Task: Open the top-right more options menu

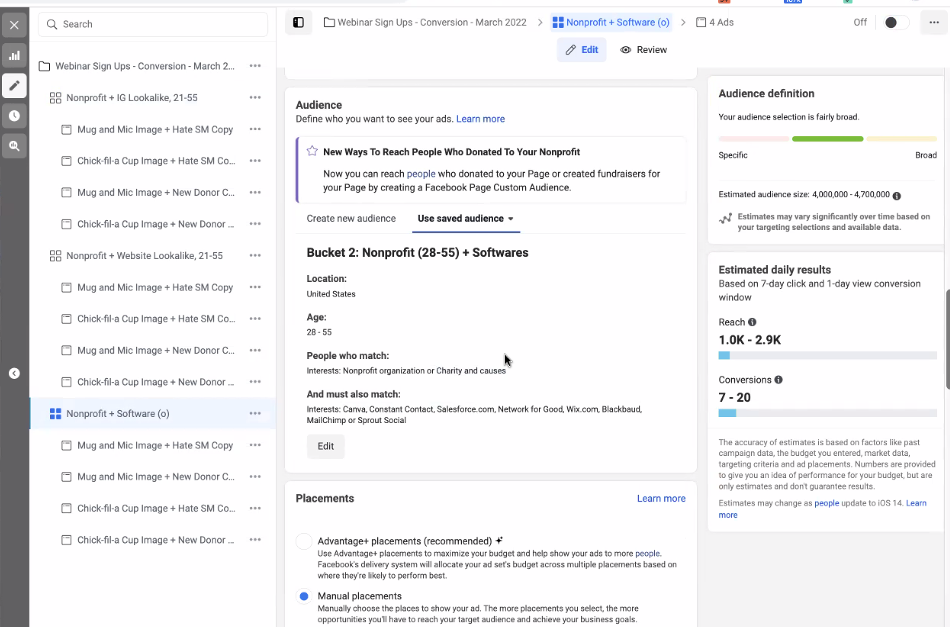Action: [932, 22]
